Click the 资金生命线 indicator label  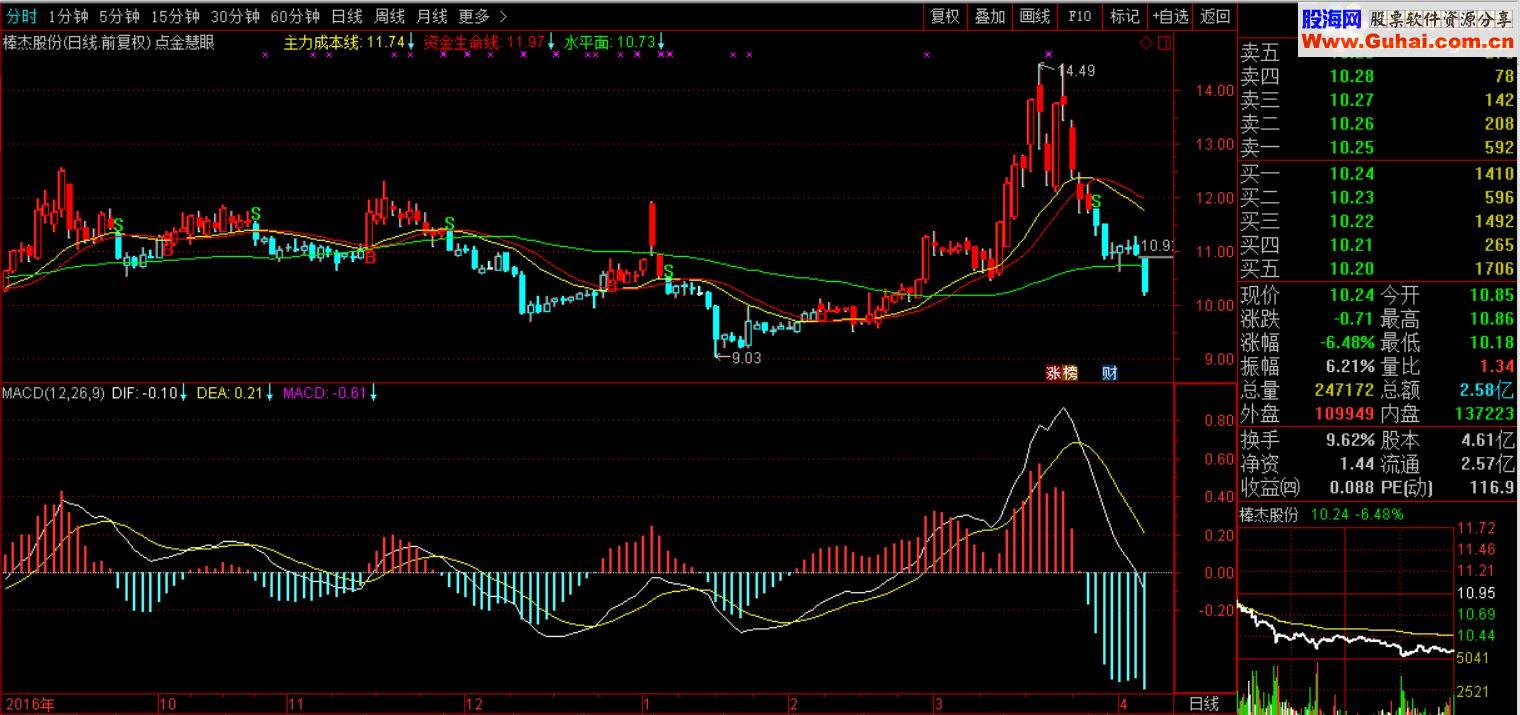point(463,43)
